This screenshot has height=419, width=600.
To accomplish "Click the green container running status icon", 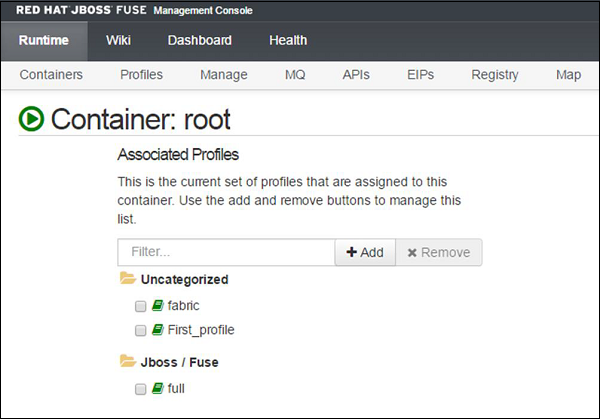I will tap(31, 119).
